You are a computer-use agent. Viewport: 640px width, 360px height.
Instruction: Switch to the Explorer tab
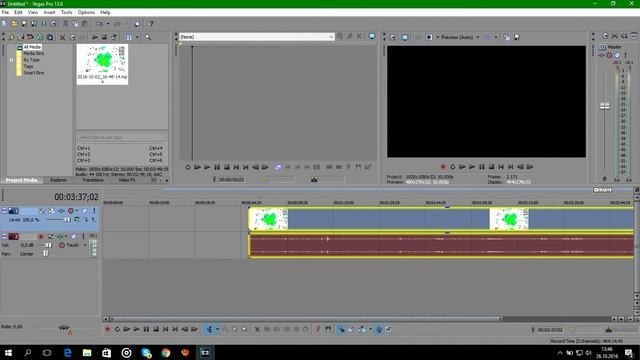tap(58, 180)
